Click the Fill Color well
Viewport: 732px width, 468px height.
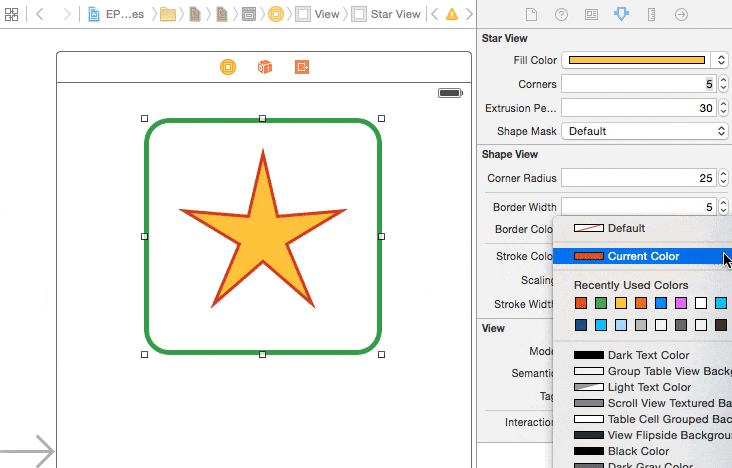(636, 60)
